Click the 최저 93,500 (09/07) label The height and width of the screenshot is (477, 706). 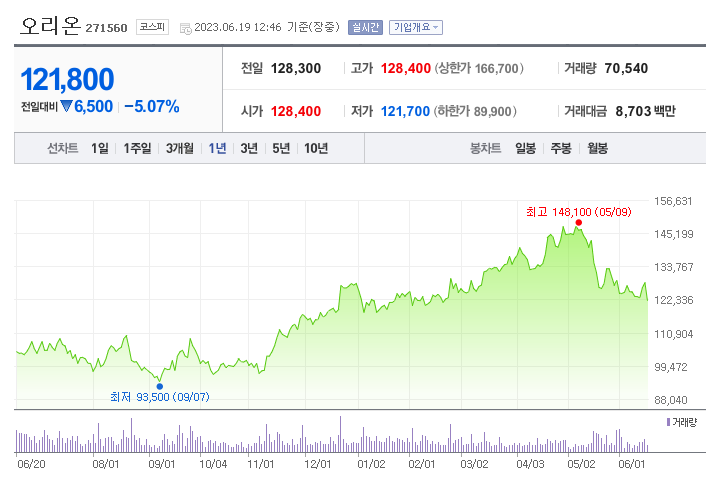click(160, 397)
